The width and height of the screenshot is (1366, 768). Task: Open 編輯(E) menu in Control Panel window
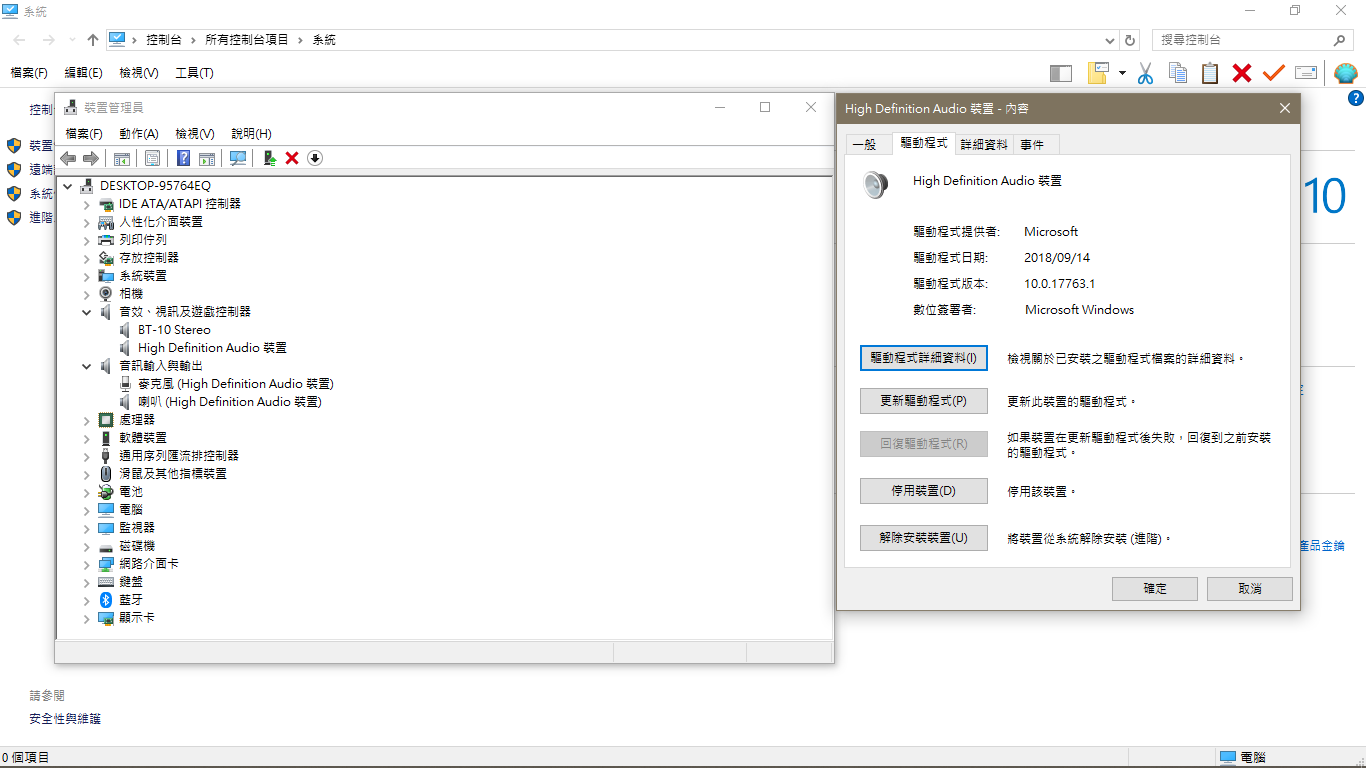83,73
